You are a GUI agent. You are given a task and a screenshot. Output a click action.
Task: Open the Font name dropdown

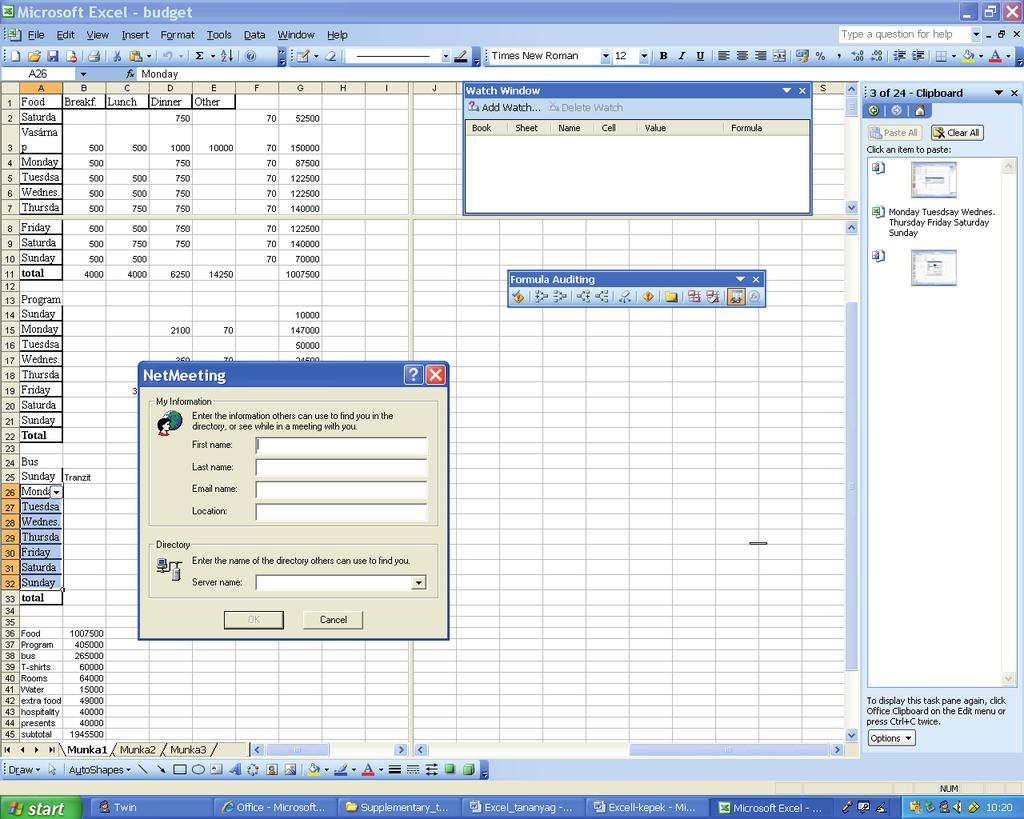(x=605, y=56)
